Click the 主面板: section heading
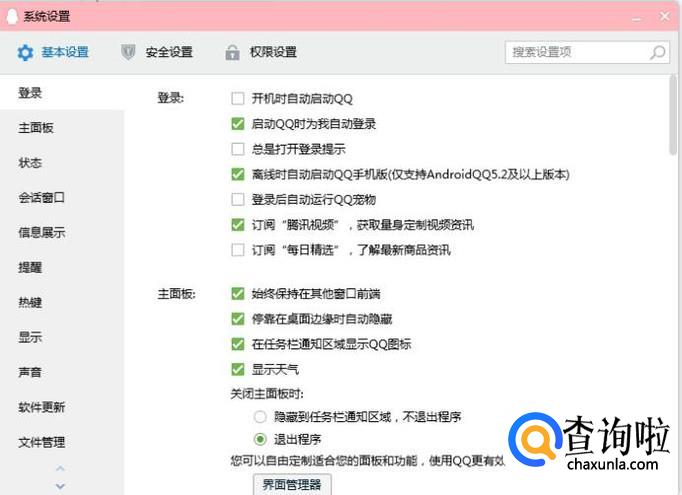 (x=176, y=294)
